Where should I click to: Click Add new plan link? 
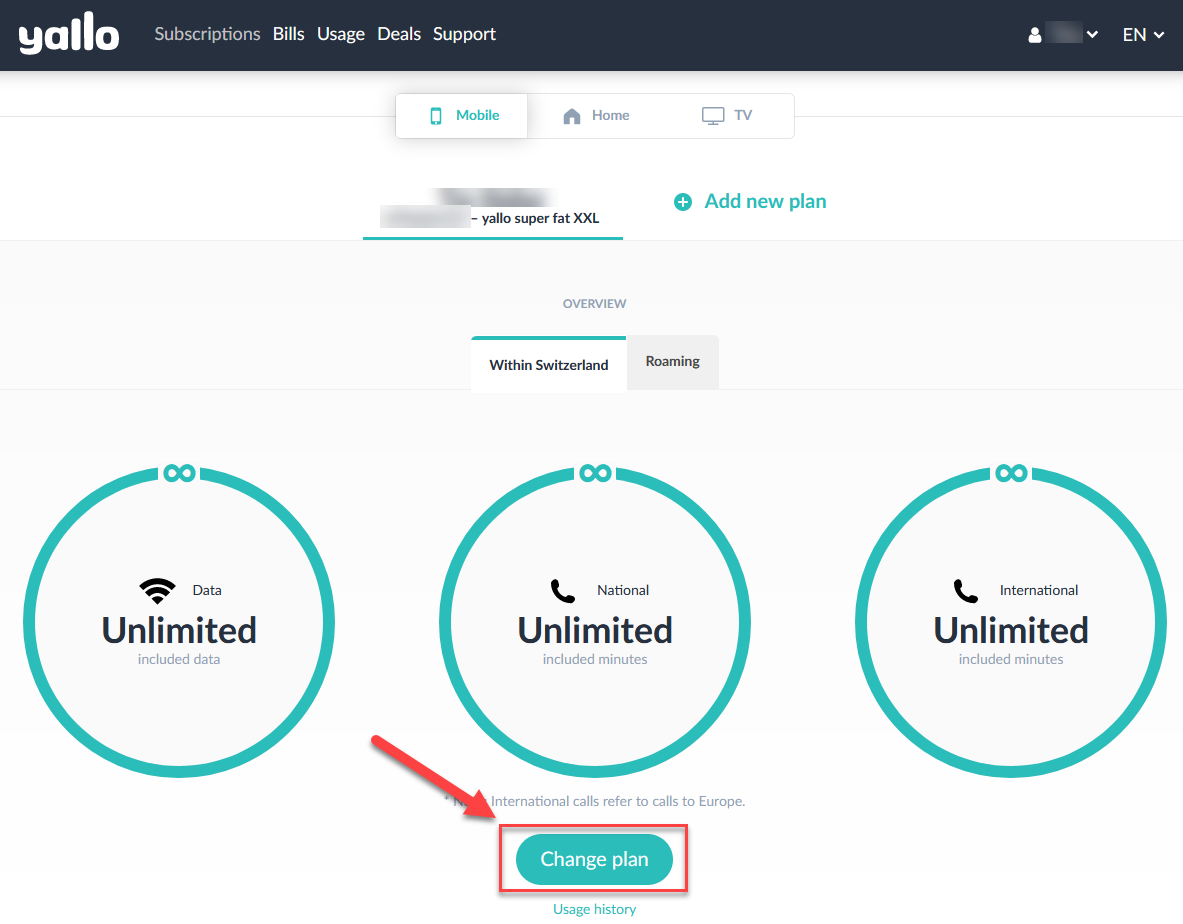[765, 201]
